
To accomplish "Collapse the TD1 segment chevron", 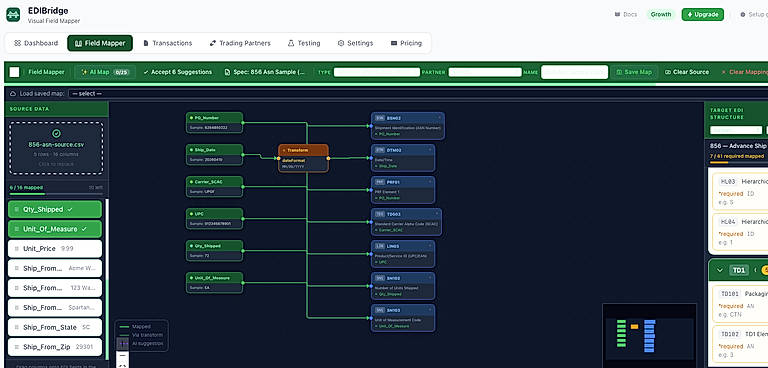I will (720, 270).
